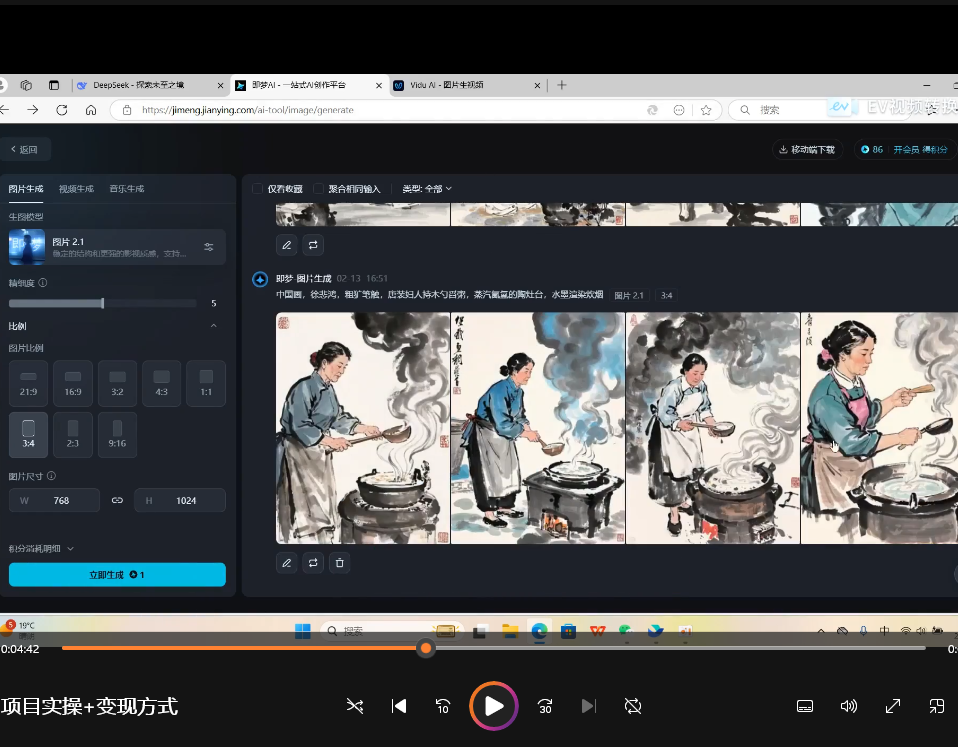Image resolution: width=958 pixels, height=747 pixels.
Task: Click the edit pencil under lower image set
Action: (287, 563)
